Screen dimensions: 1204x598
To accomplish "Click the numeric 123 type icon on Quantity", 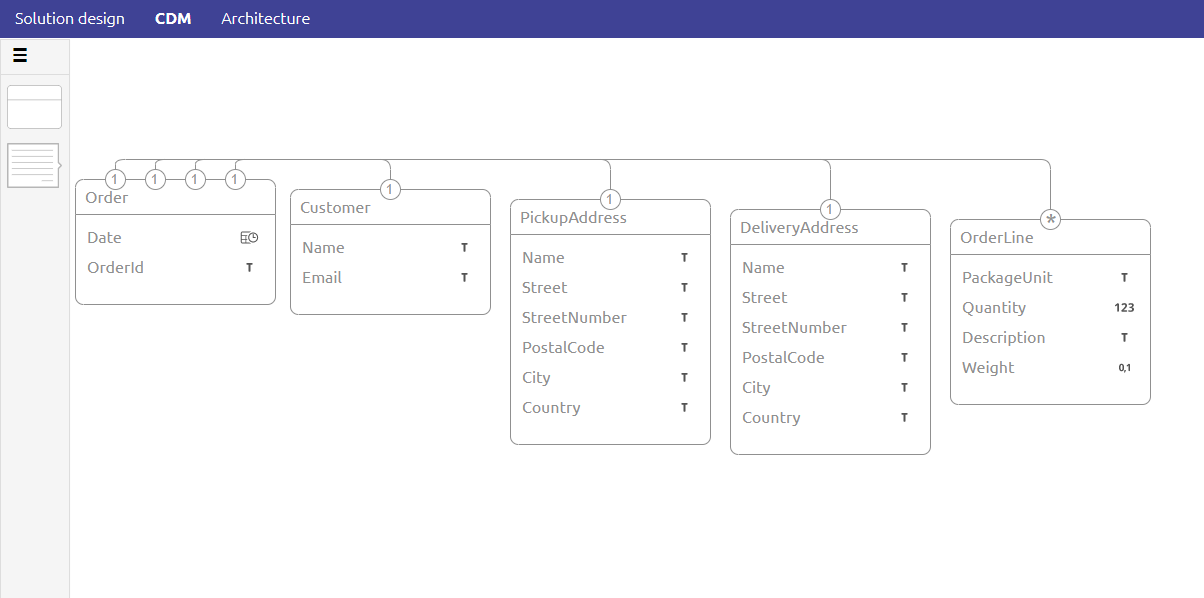I will (x=1124, y=307).
